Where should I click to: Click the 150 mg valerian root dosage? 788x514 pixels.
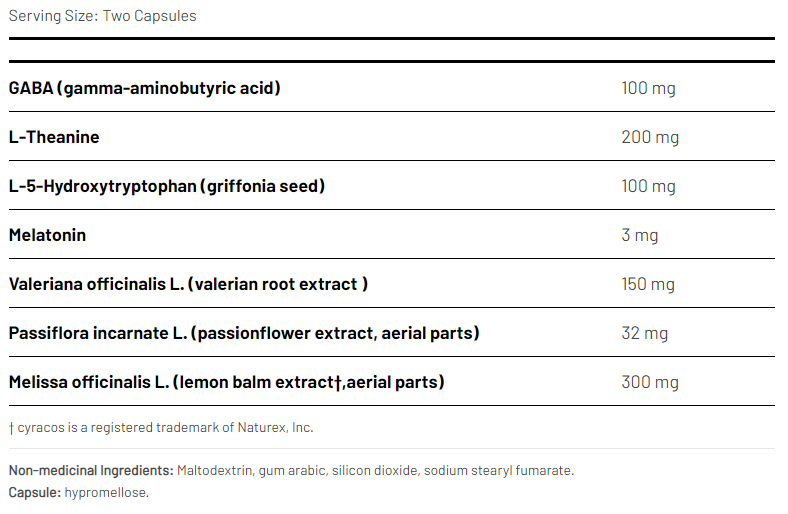(648, 284)
